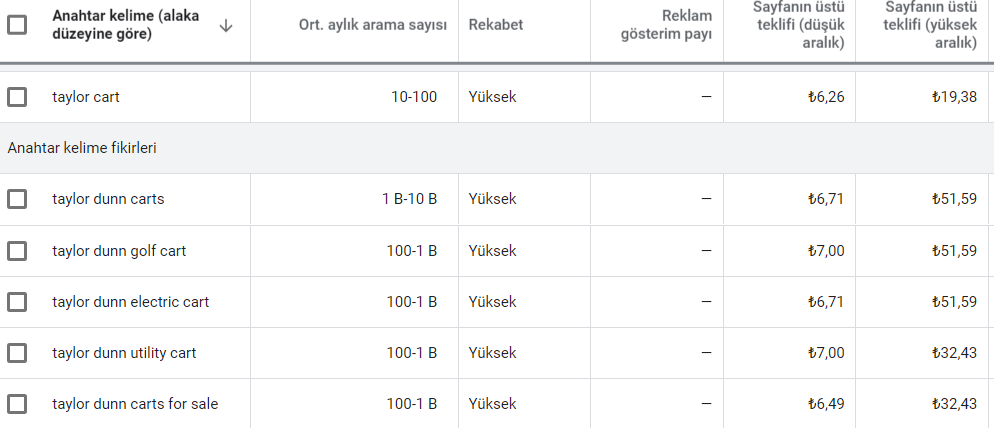The width and height of the screenshot is (994, 428).
Task: Select the taylor cart keyword text
Action: click(86, 97)
